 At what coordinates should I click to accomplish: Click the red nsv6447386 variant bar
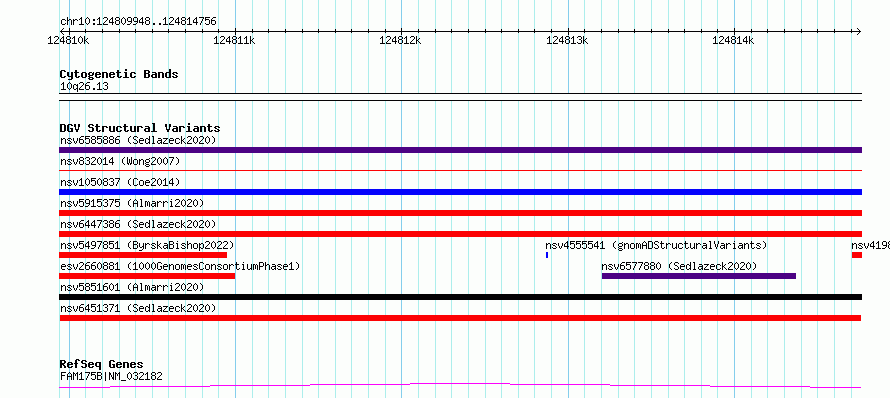460,234
